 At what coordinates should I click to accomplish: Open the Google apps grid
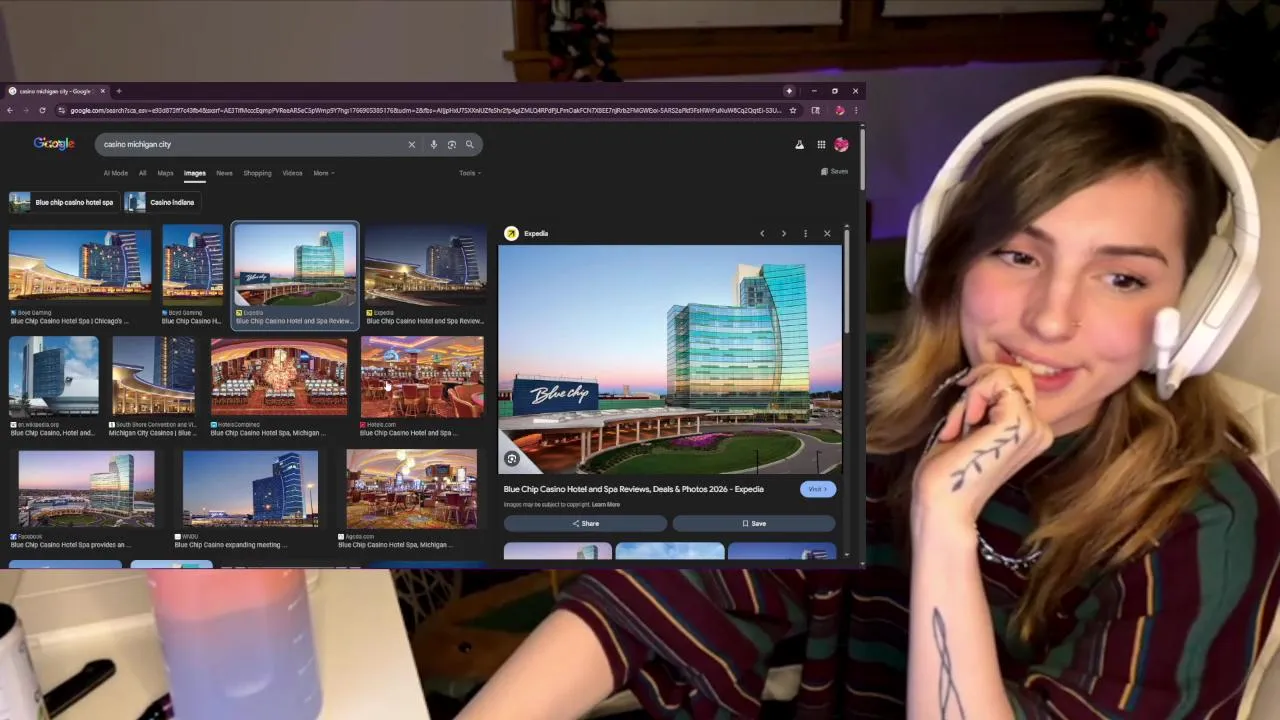click(x=821, y=145)
